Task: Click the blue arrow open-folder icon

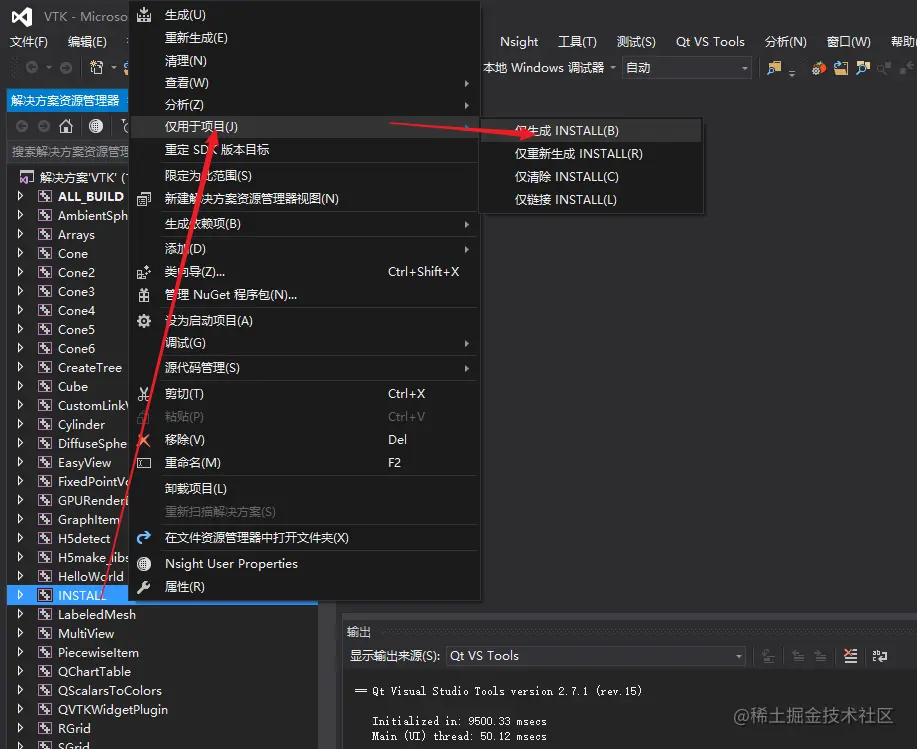Action: (144, 537)
